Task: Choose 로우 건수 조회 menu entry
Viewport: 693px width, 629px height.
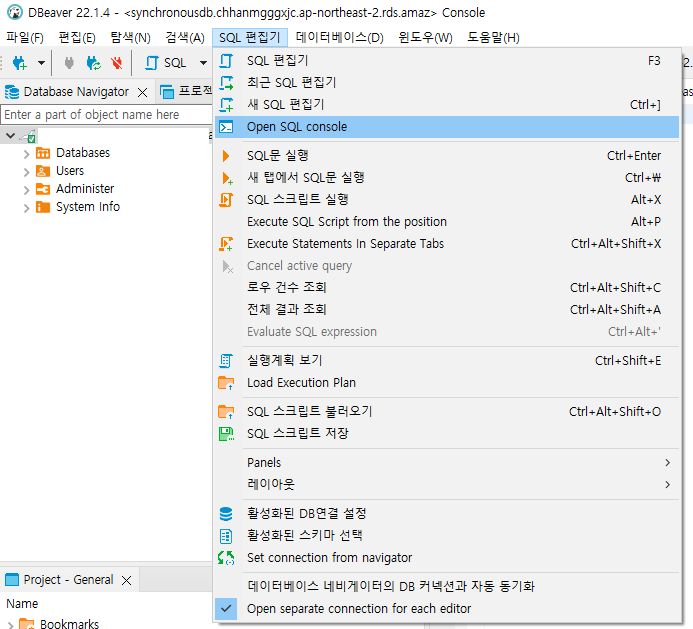Action: pyautogui.click(x=446, y=288)
